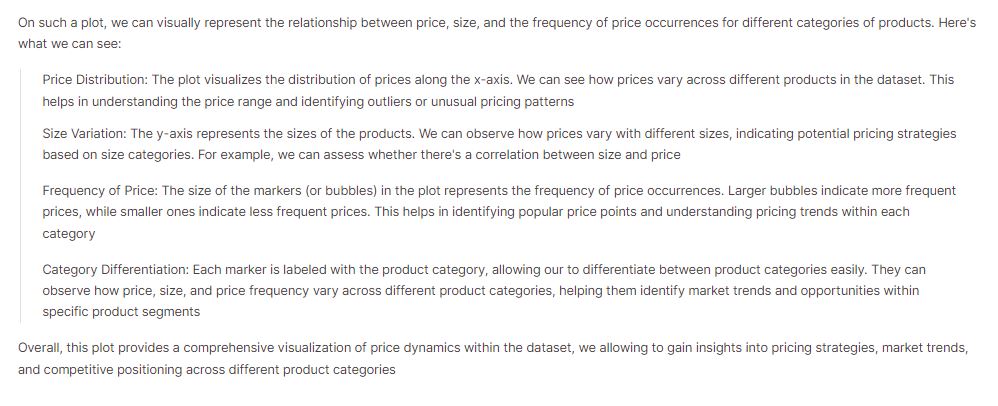
Task: Click the closing paragraph starting with 'Overall, this plot'
Action: (x=493, y=359)
